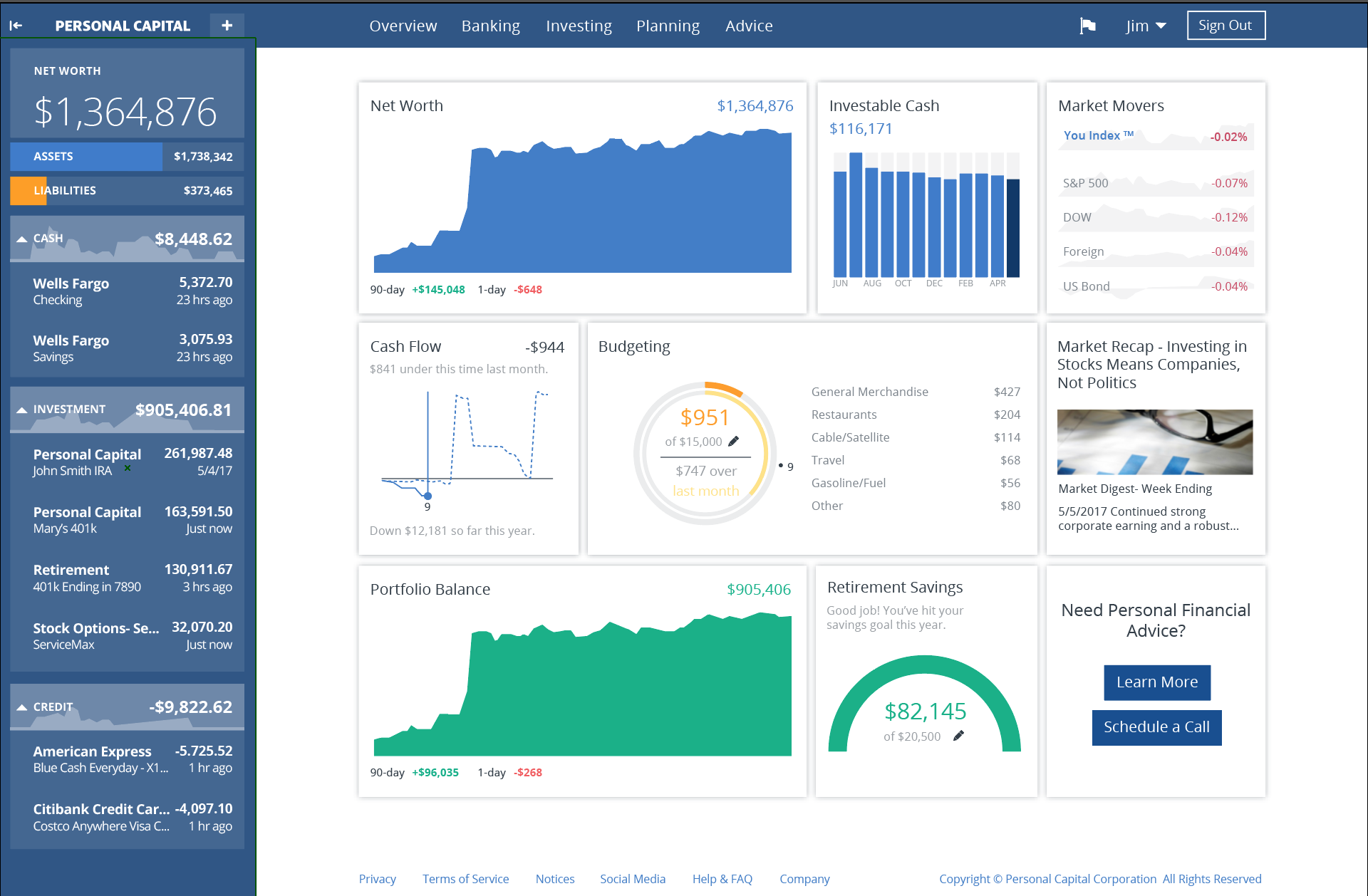This screenshot has width=1368, height=896.
Task: Click the flag icon near Jim's profile
Action: (x=1085, y=25)
